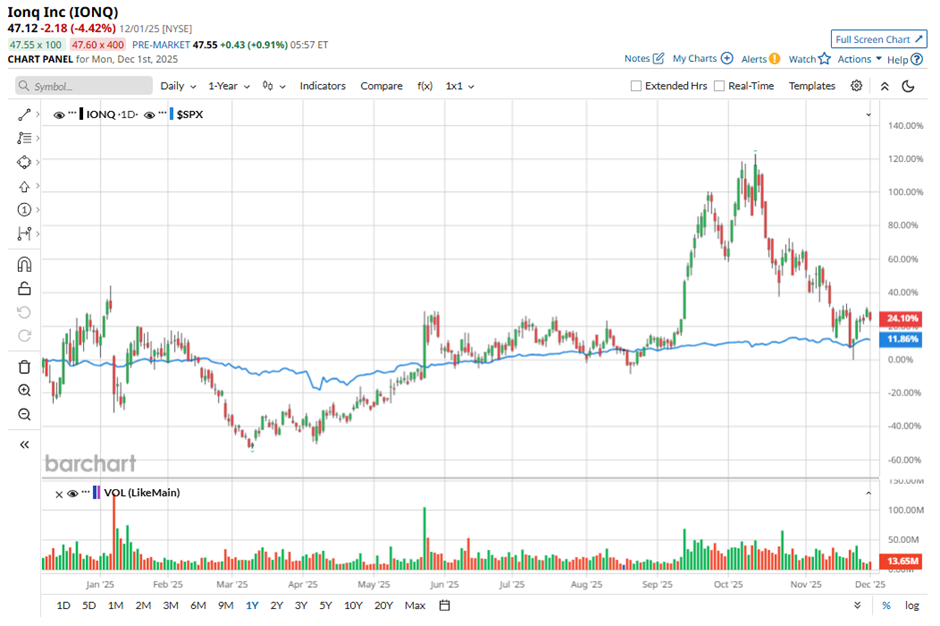
Task: Select the Max time range
Action: 415,606
